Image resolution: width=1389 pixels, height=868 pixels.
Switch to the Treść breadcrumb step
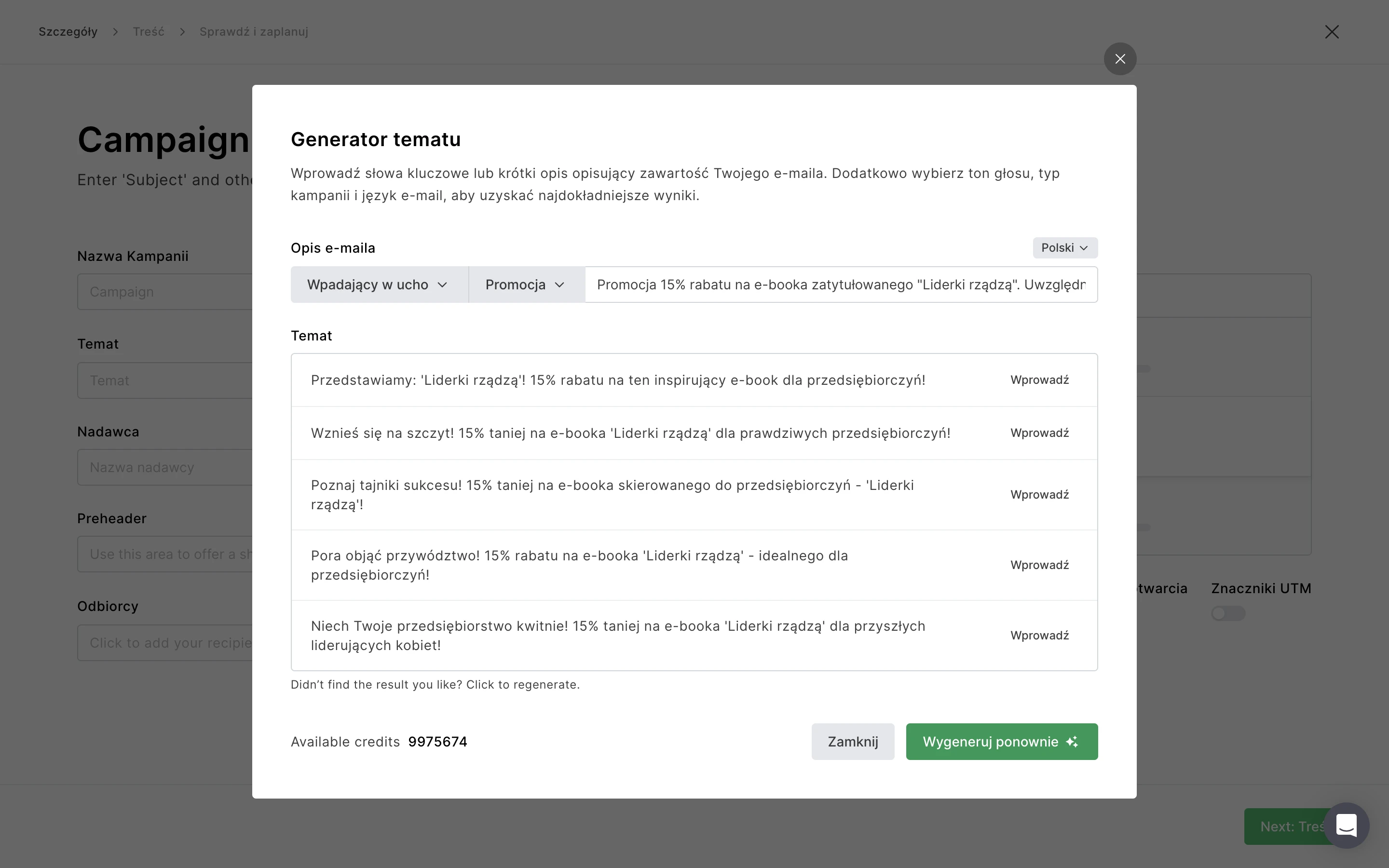149,31
